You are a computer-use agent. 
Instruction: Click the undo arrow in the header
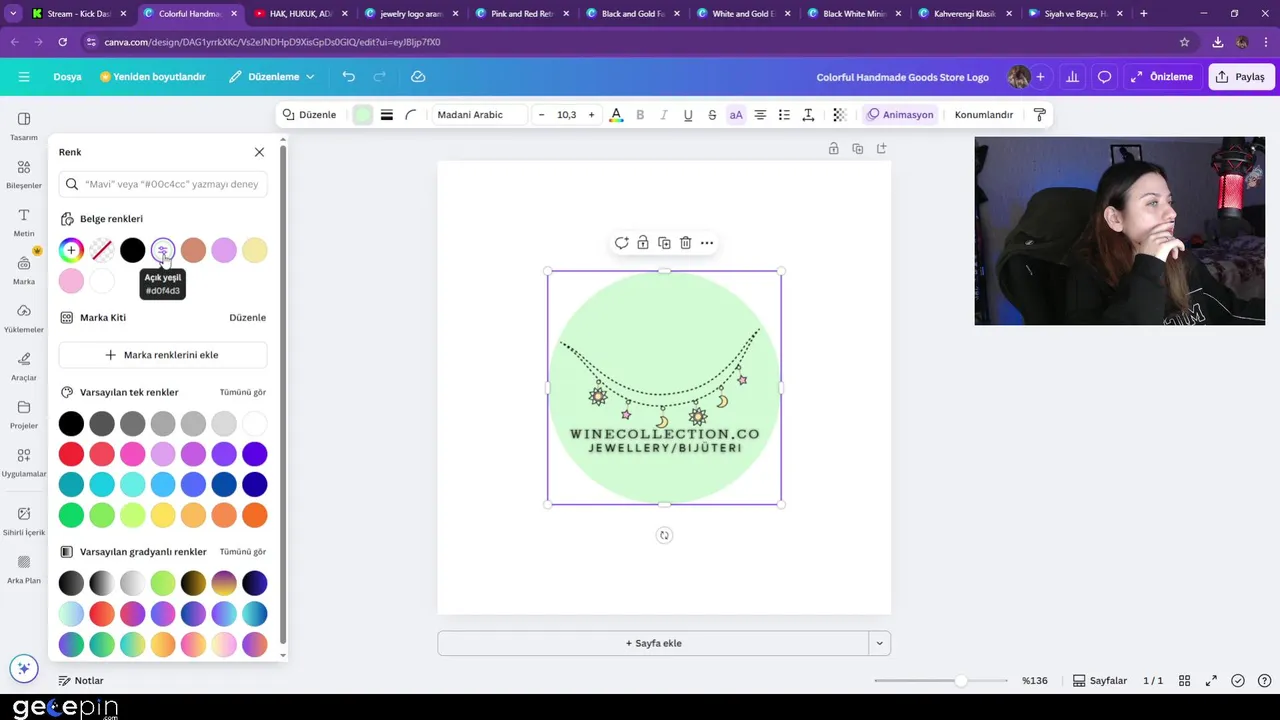(348, 77)
